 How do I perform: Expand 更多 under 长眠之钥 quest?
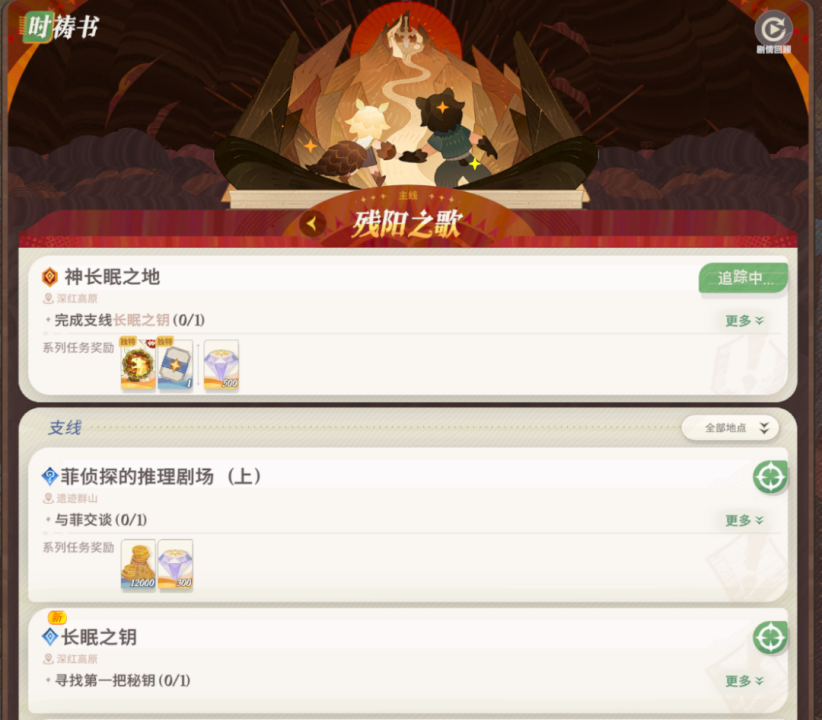click(x=744, y=681)
